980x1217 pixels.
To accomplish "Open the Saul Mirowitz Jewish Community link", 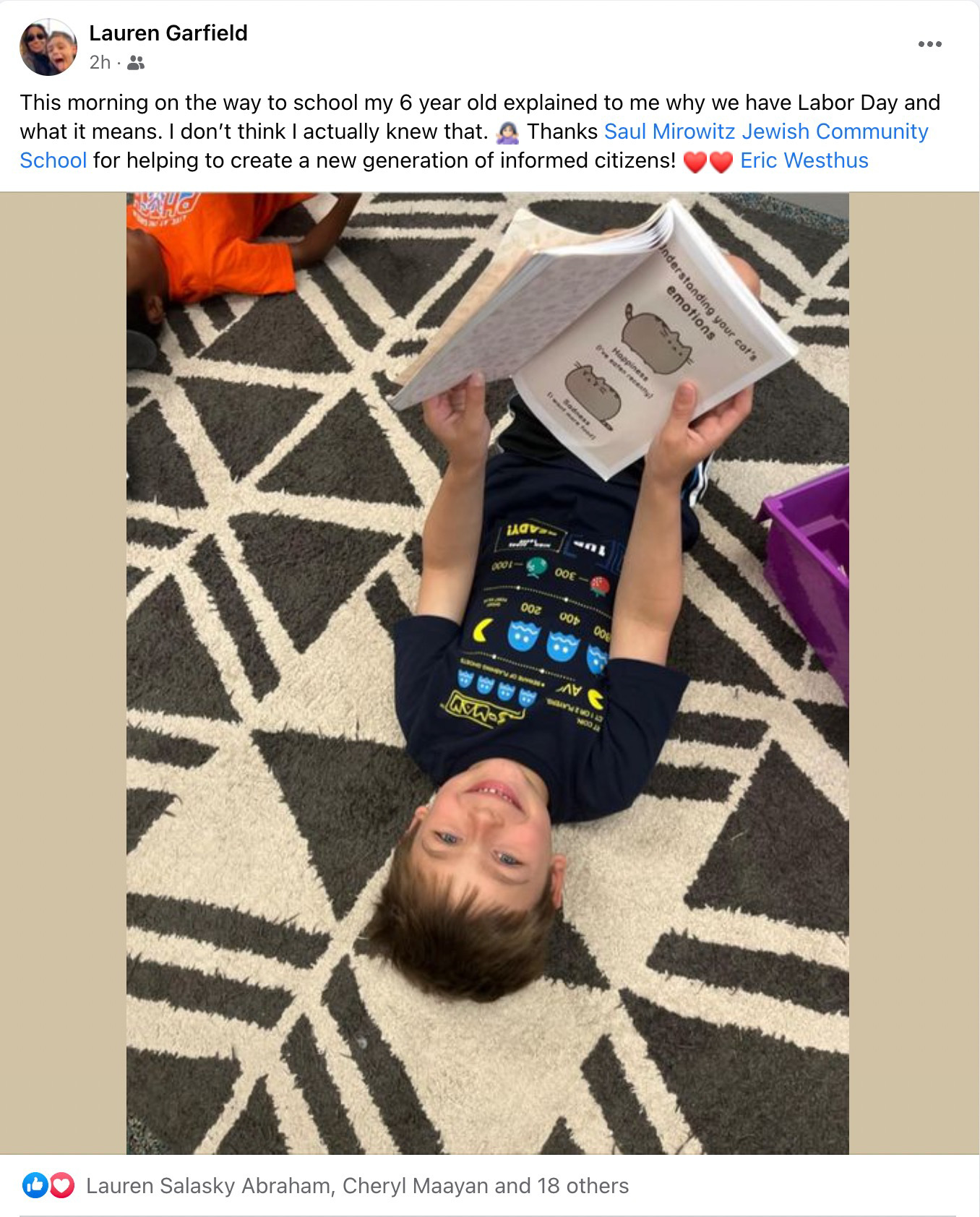I will click(x=766, y=132).
